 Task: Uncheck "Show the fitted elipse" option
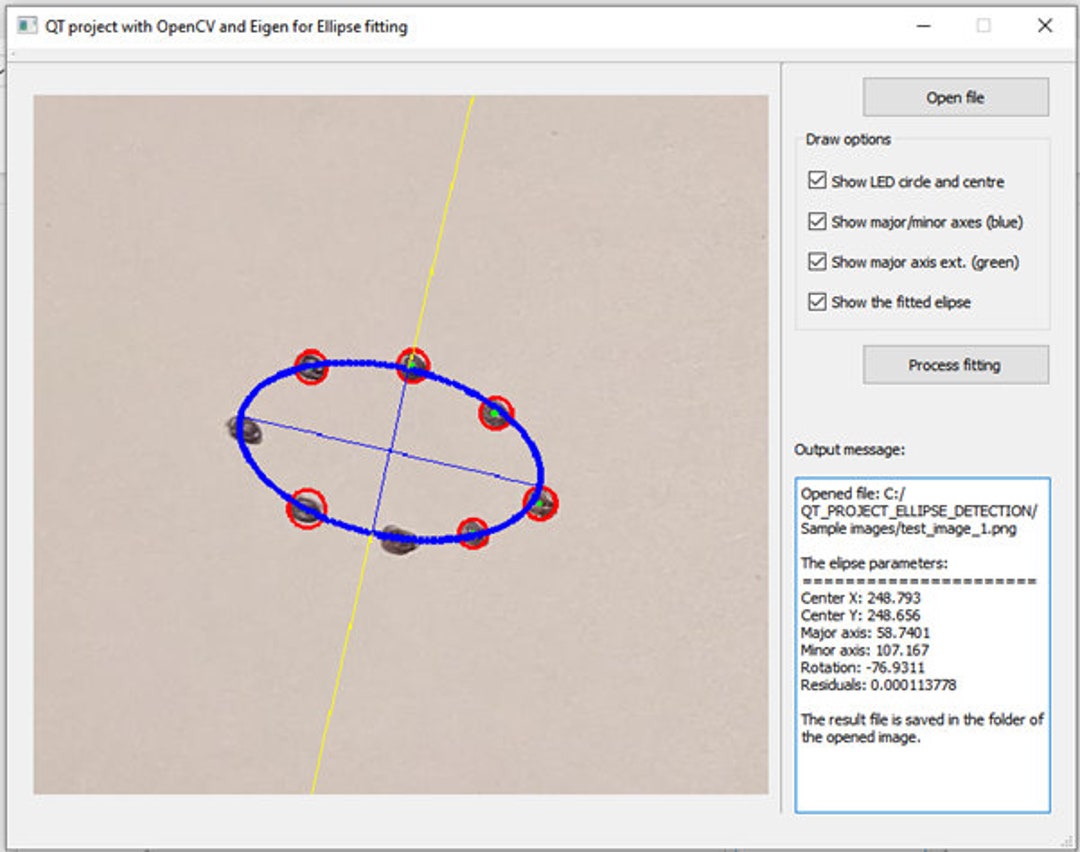click(x=816, y=301)
